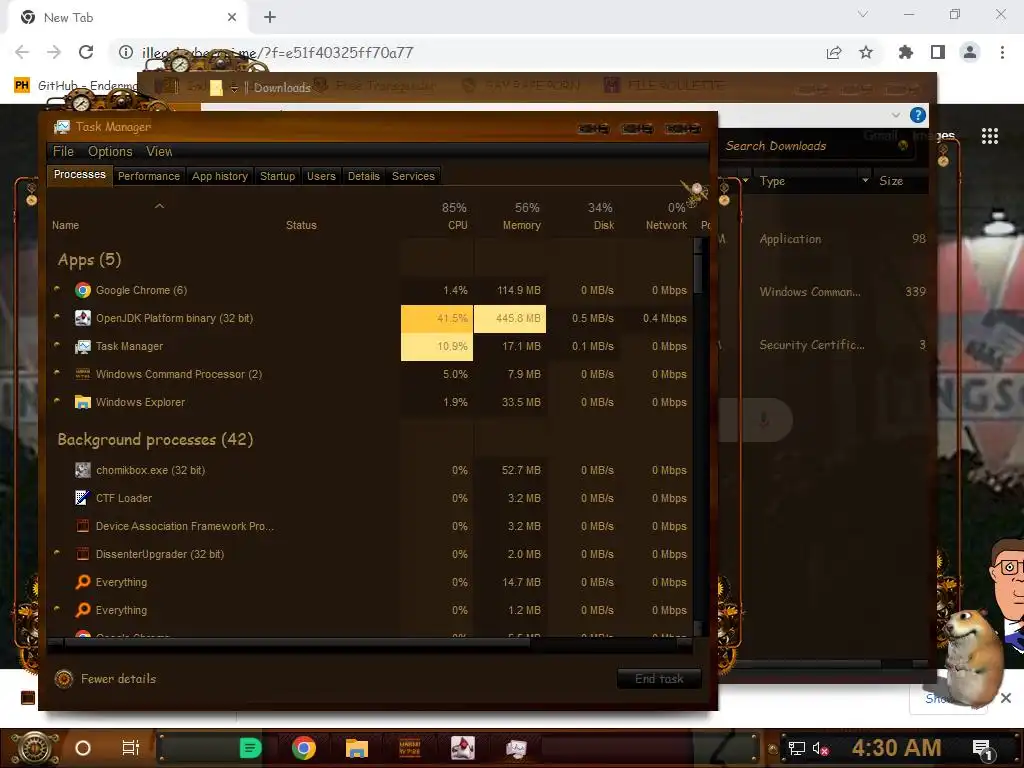The height and width of the screenshot is (768, 1024).
Task: Switch to the Performance tab
Action: [149, 176]
